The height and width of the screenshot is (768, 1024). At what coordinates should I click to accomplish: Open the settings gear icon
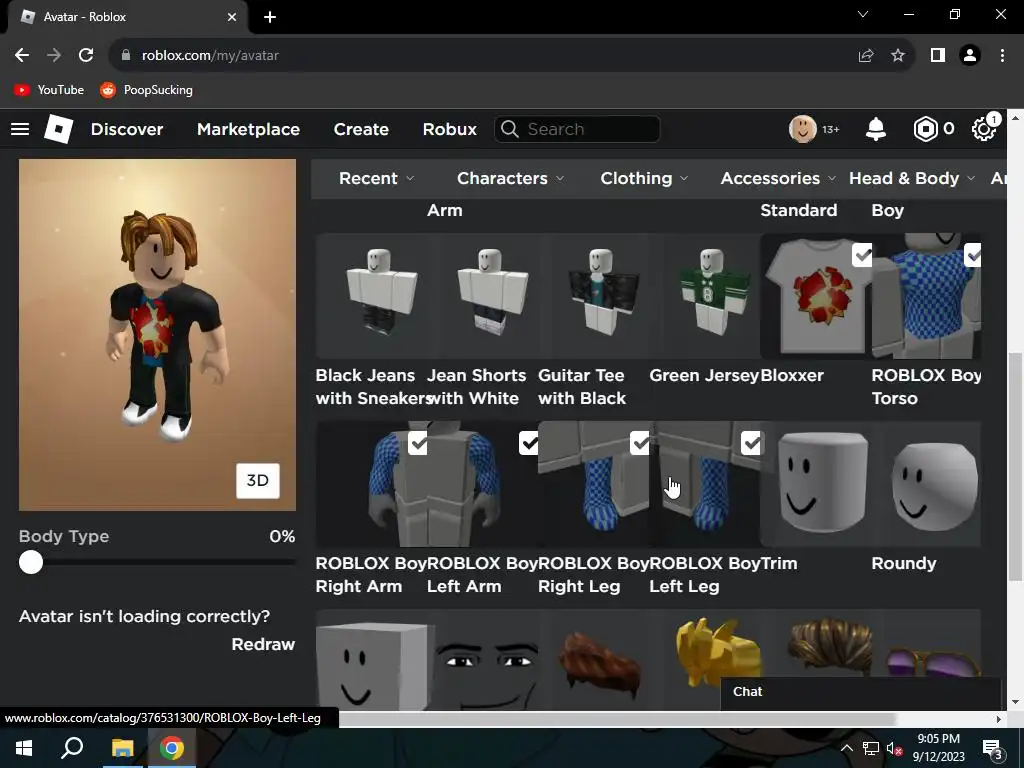click(984, 129)
